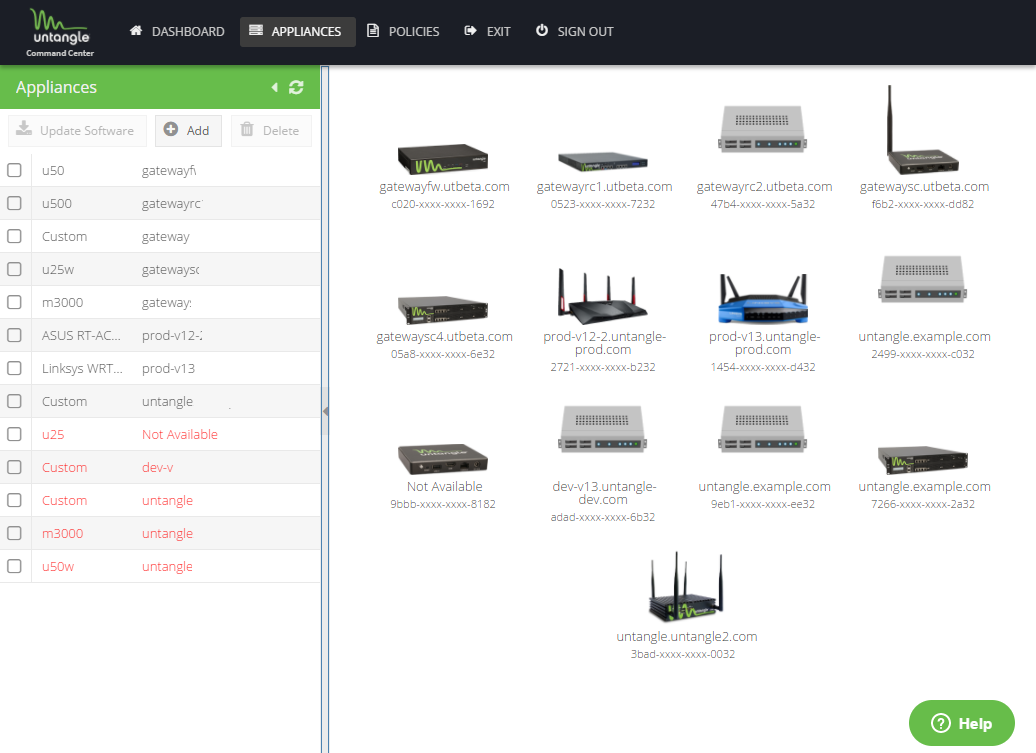
Task: Select the red u25 row checkbox
Action: tap(15, 435)
